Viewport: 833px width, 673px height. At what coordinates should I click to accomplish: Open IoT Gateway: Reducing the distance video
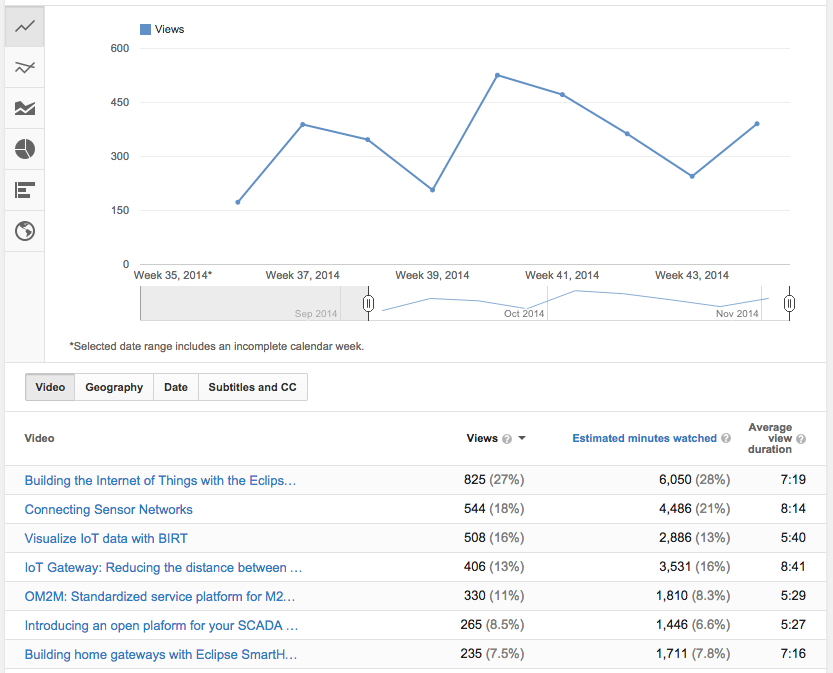click(163, 567)
